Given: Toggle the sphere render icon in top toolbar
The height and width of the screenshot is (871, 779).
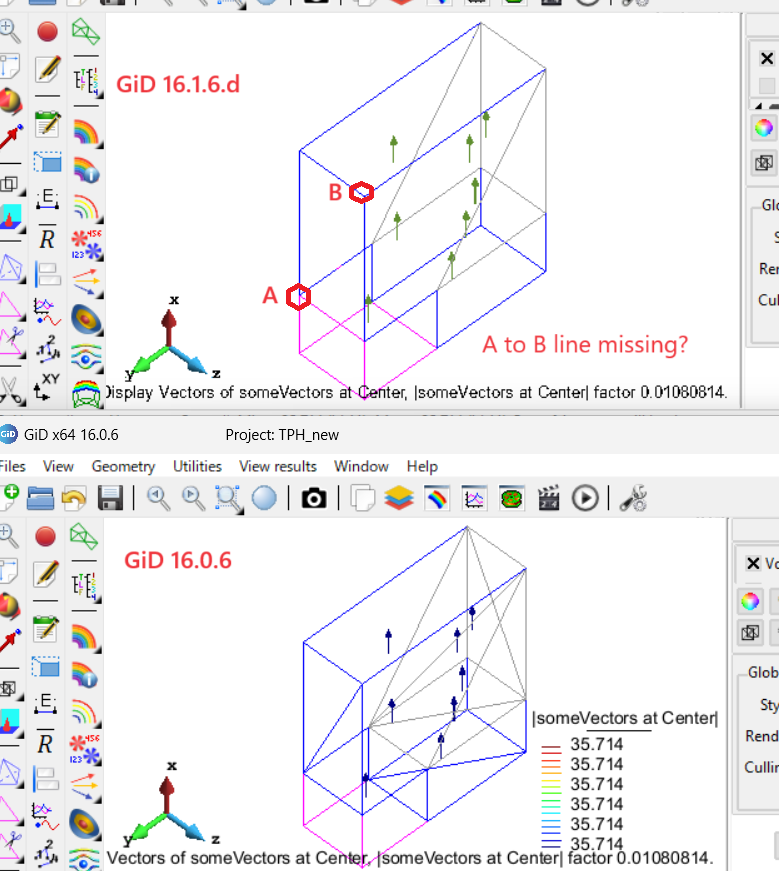Looking at the screenshot, I should click(x=264, y=497).
